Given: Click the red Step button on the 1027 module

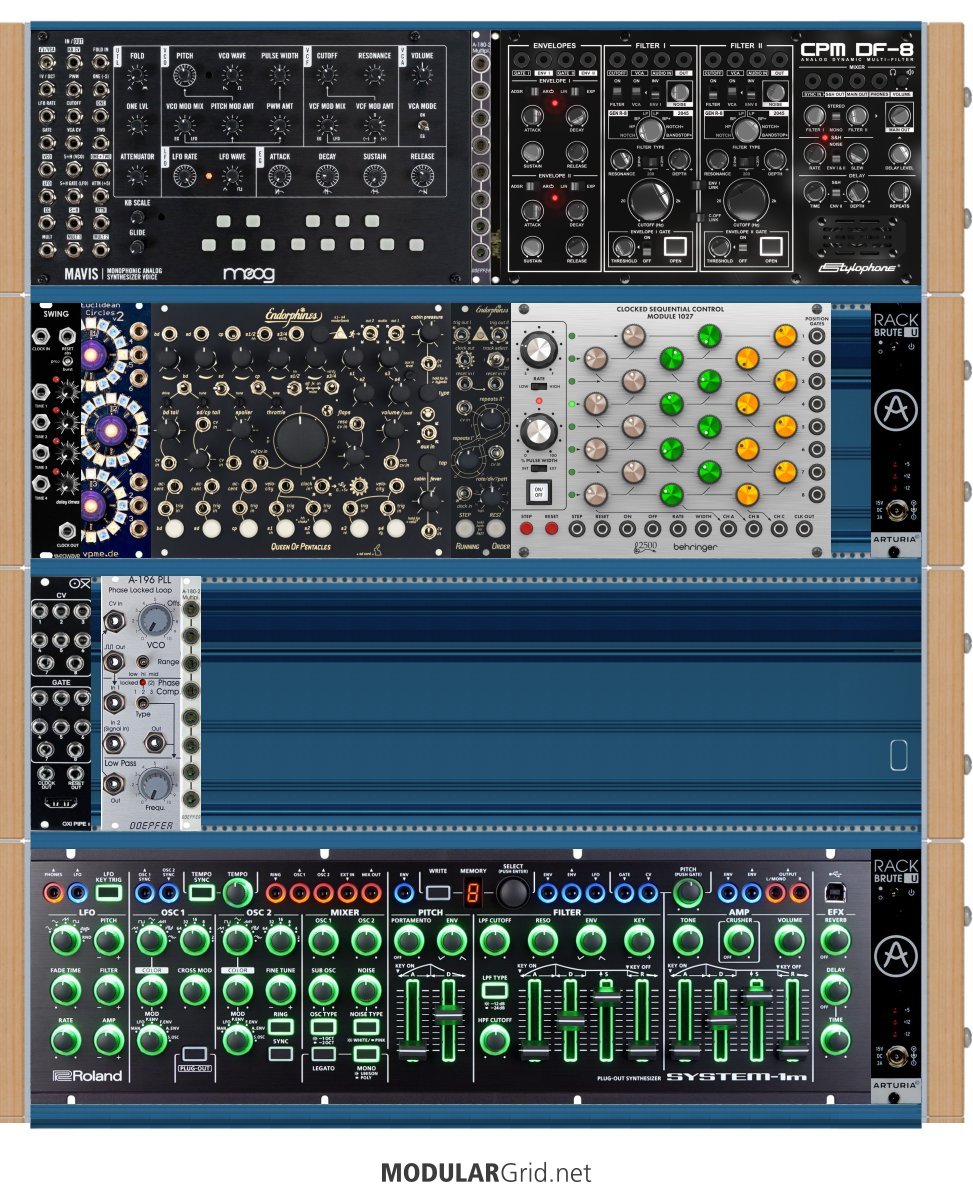Looking at the screenshot, I should 526,528.
